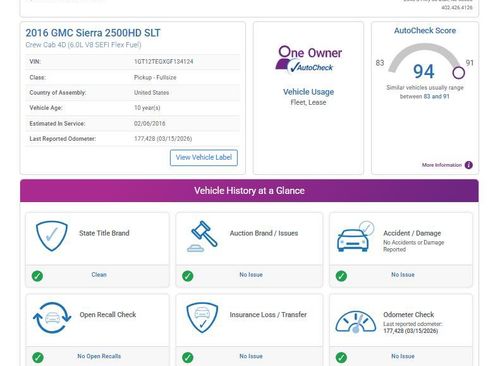Click the Estimated In Service date 02/06/2016
488x366 pixels.
click(x=150, y=124)
